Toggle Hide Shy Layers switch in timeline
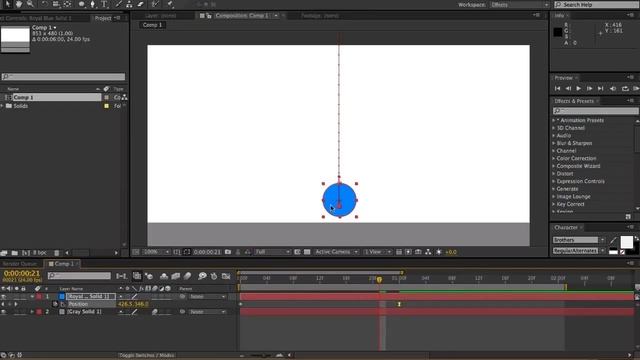Screen dimensions: 640x360 (164, 276)
